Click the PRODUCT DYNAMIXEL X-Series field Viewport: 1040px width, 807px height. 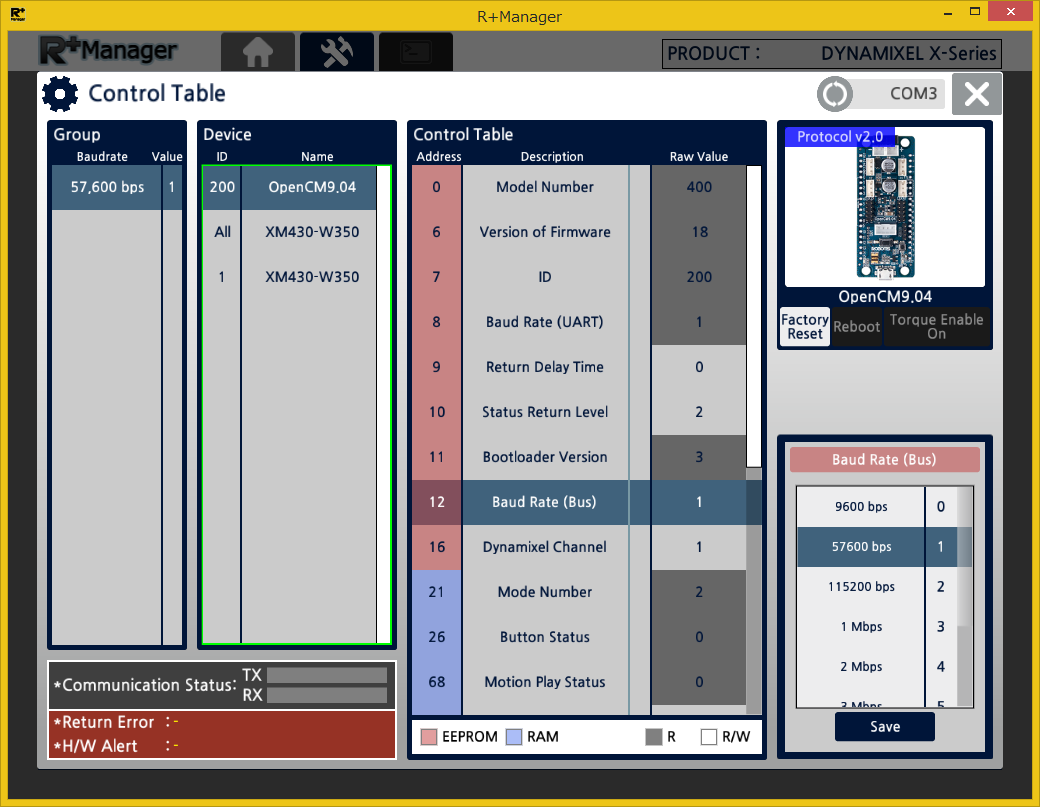832,54
